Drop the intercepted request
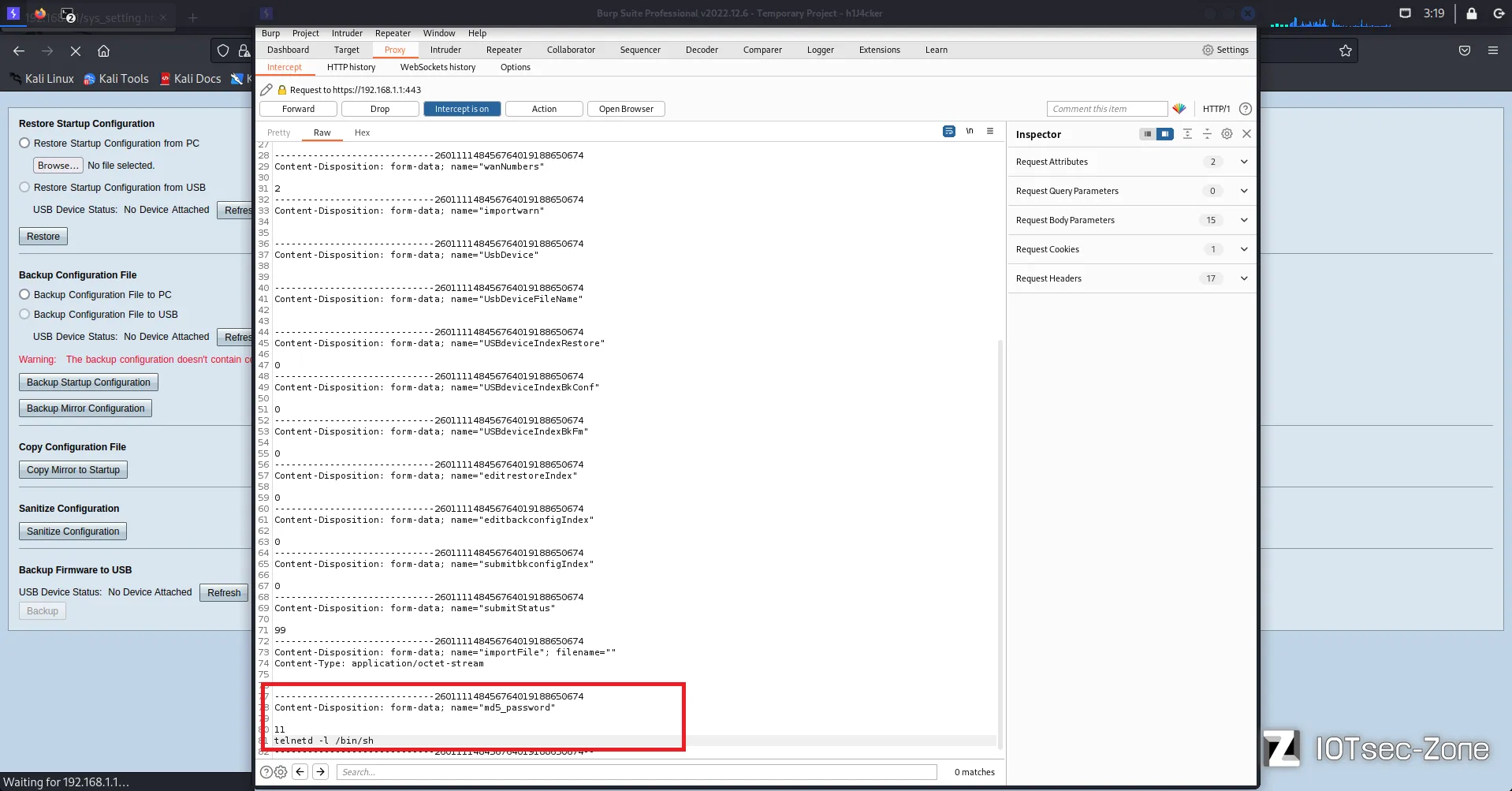 [x=380, y=109]
